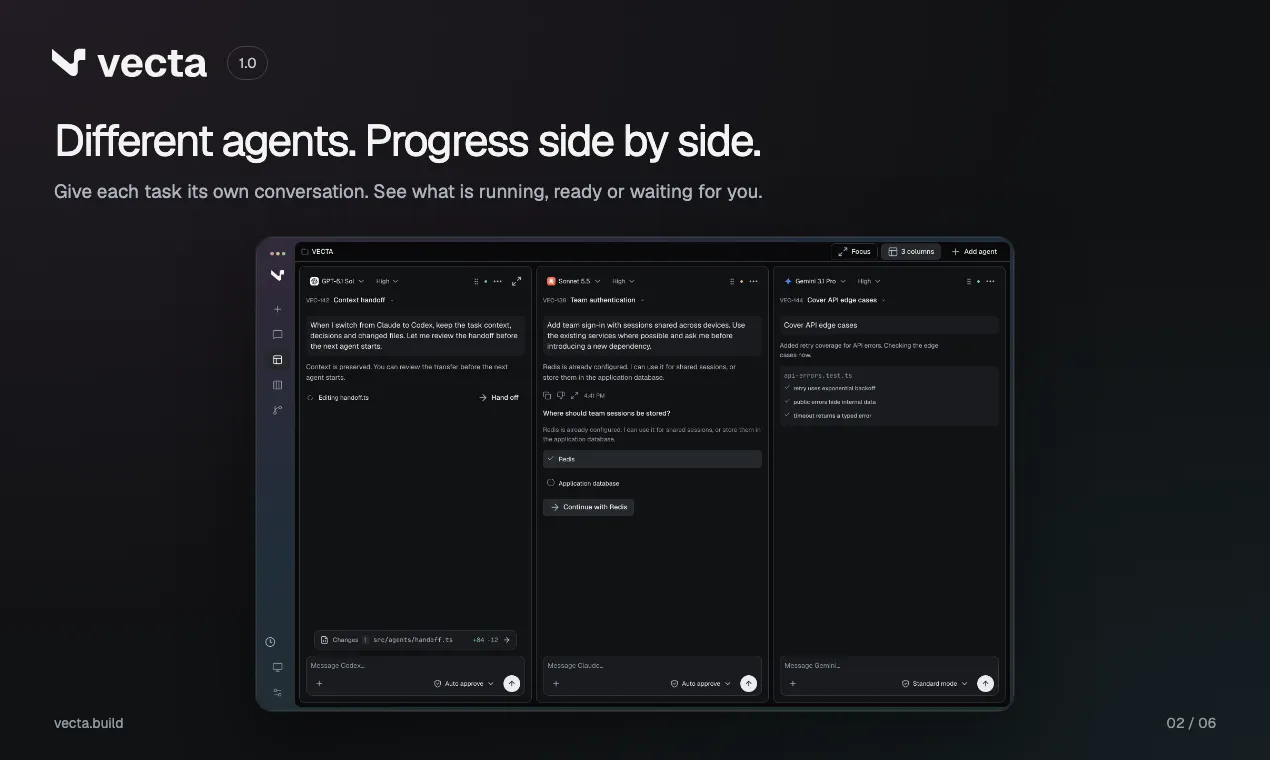Copy the Redis response in Team authentication panel

tap(547, 396)
